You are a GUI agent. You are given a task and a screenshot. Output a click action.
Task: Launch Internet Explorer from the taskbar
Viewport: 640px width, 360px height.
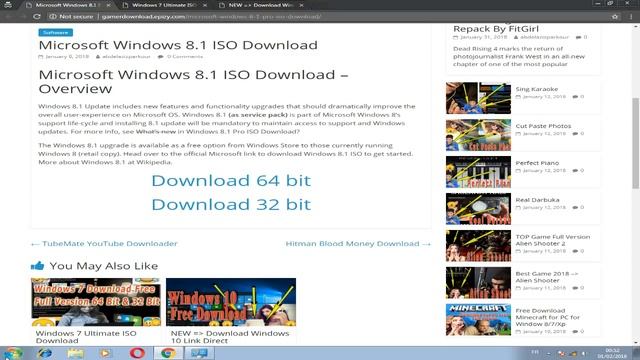coord(44,353)
